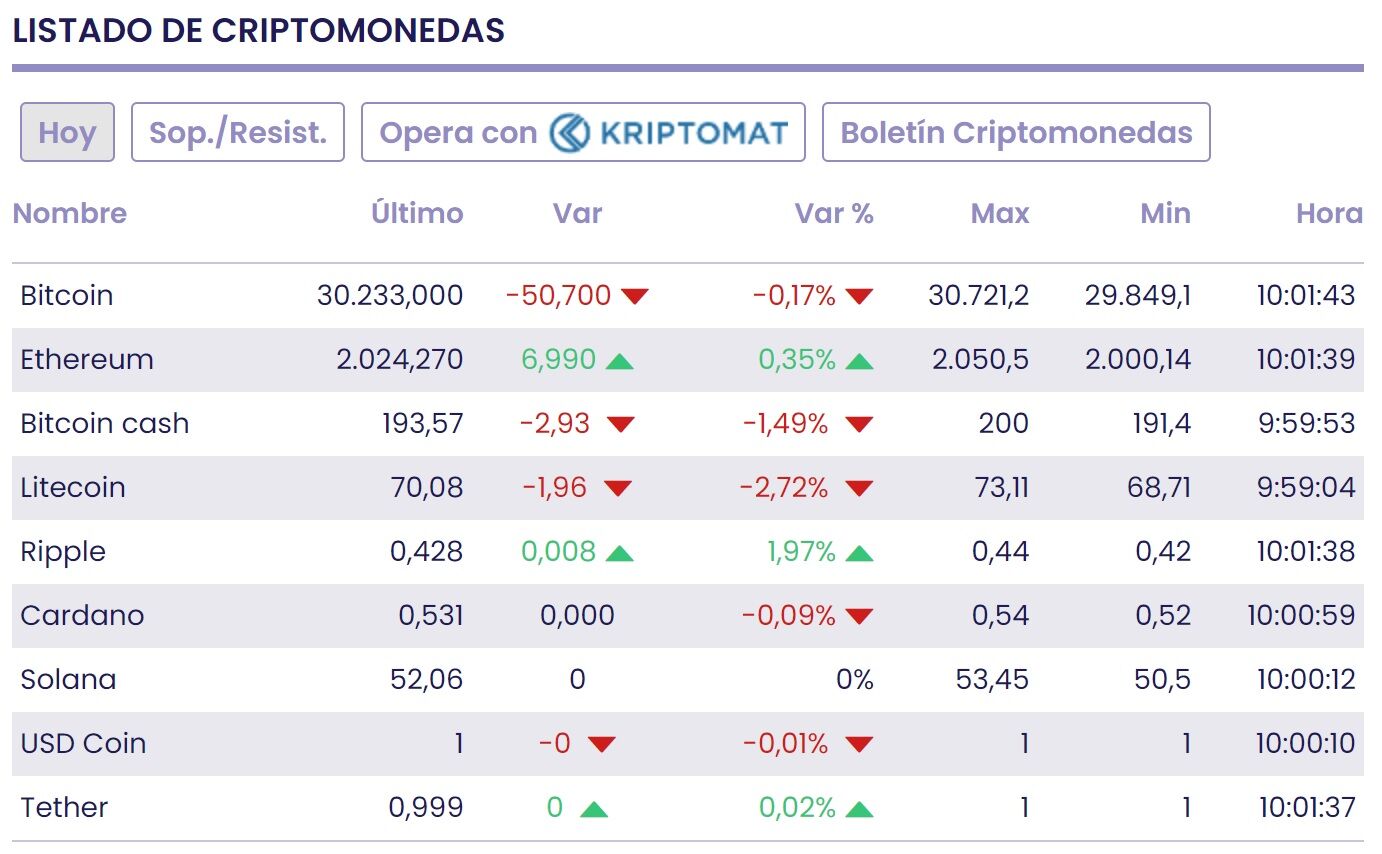Click the Último column header

pyautogui.click(x=417, y=213)
